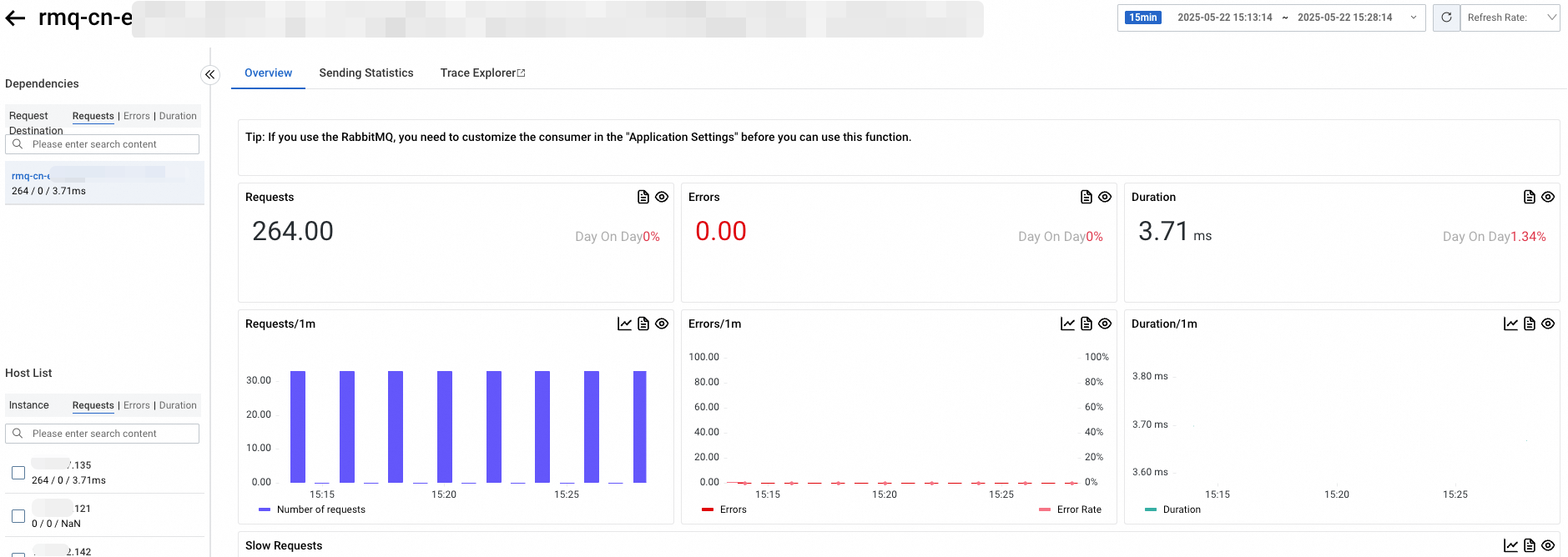
Task: Check the host ending in 121
Action: 18,516
